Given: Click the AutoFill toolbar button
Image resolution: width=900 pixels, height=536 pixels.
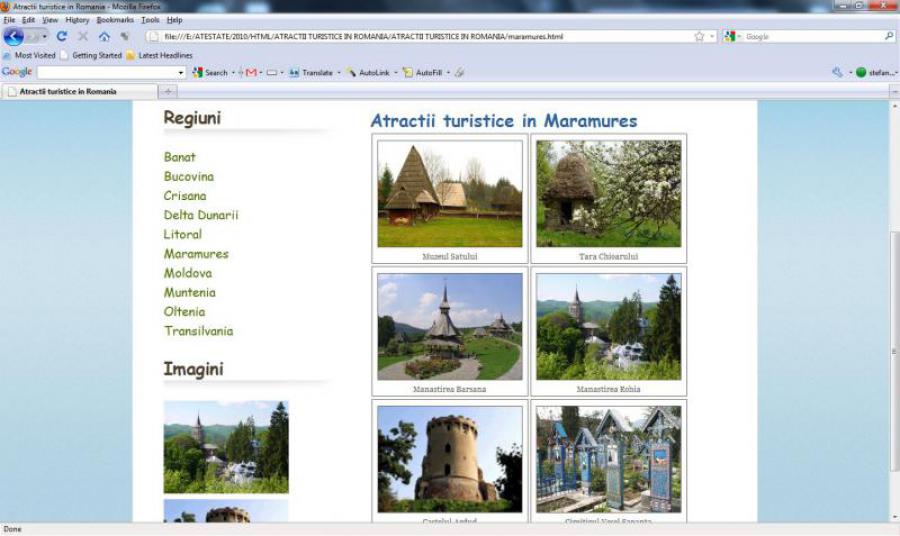Looking at the screenshot, I should click(422, 72).
